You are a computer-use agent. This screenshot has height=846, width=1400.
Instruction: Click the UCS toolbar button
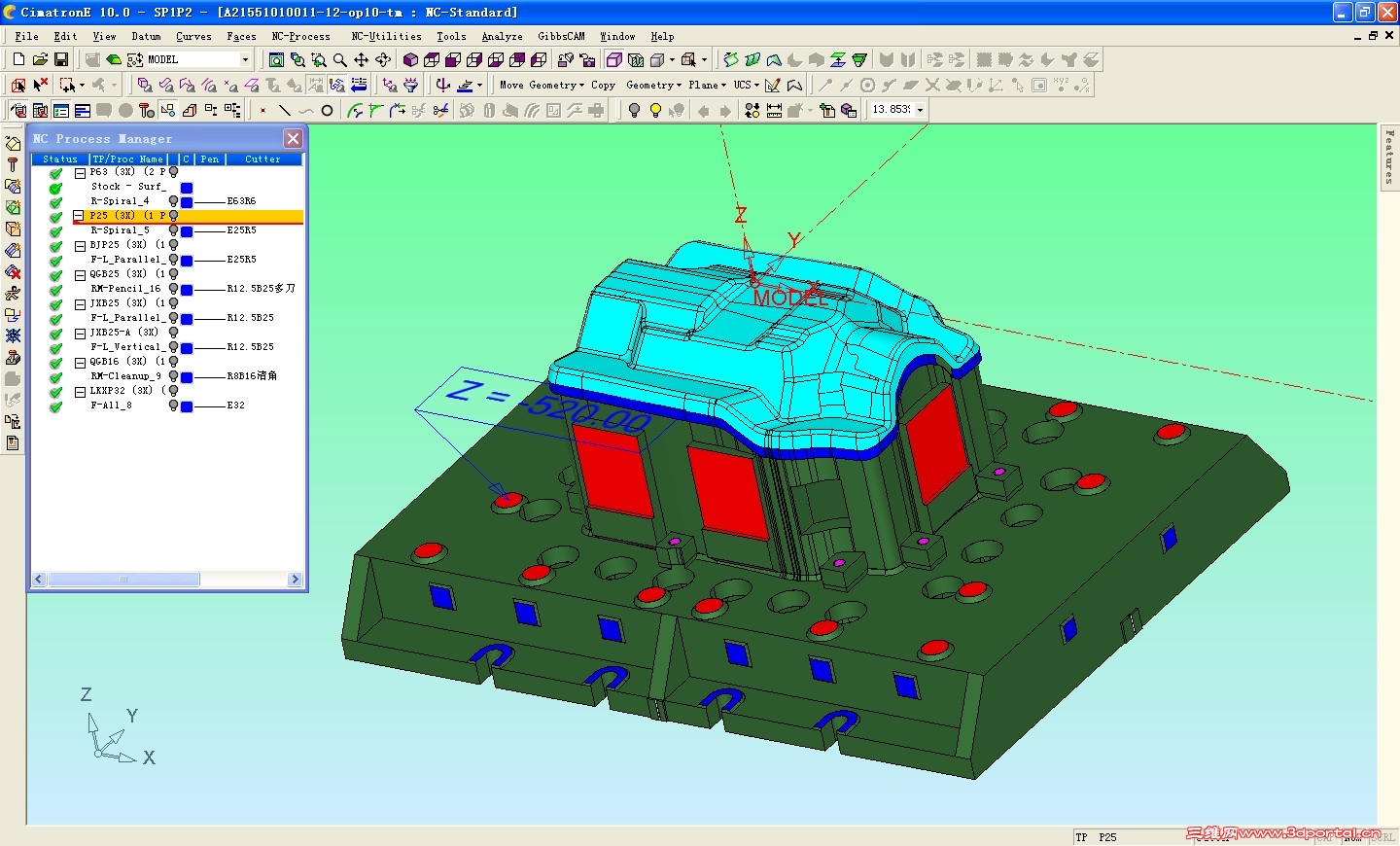coord(746,85)
